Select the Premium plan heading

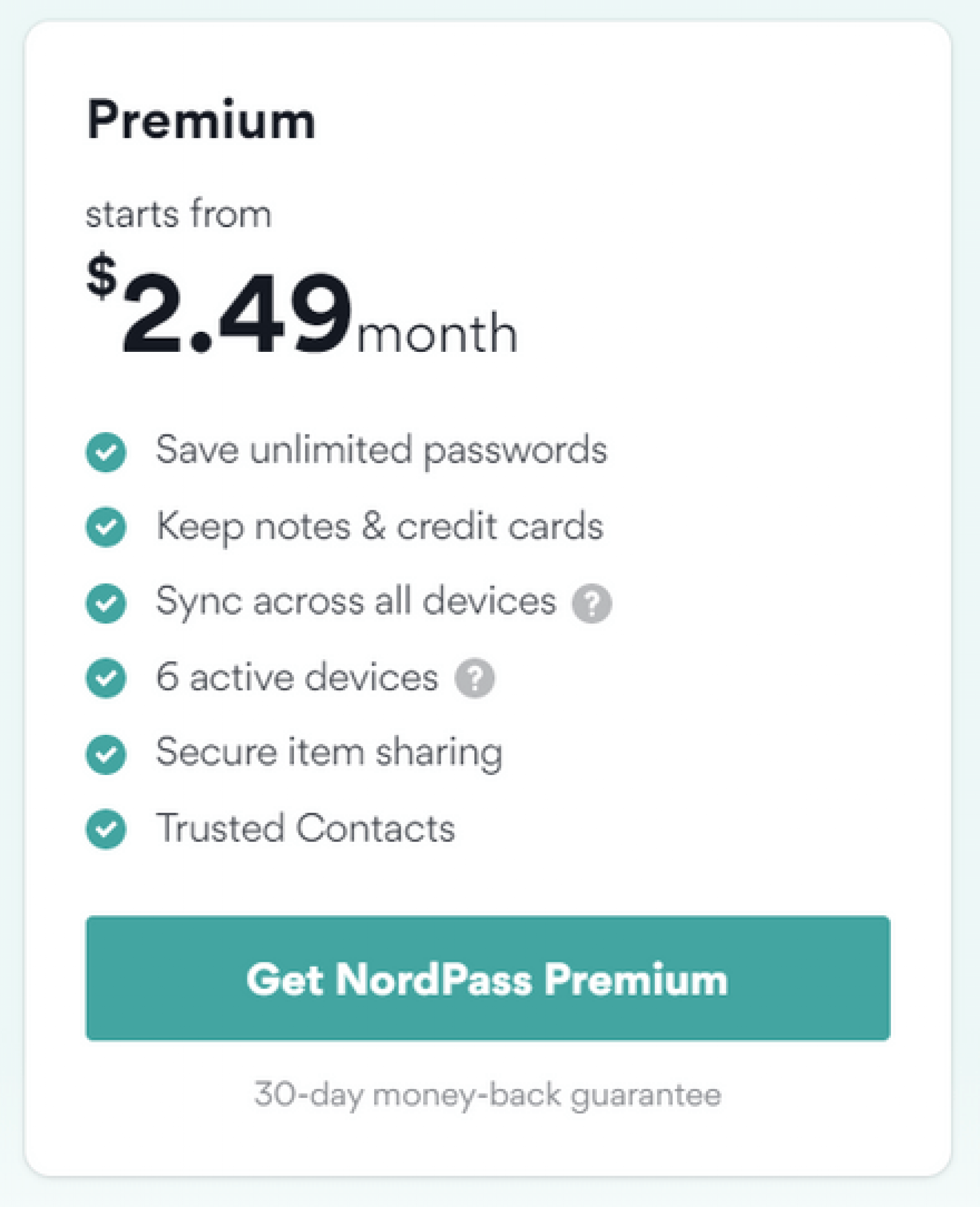202,118
